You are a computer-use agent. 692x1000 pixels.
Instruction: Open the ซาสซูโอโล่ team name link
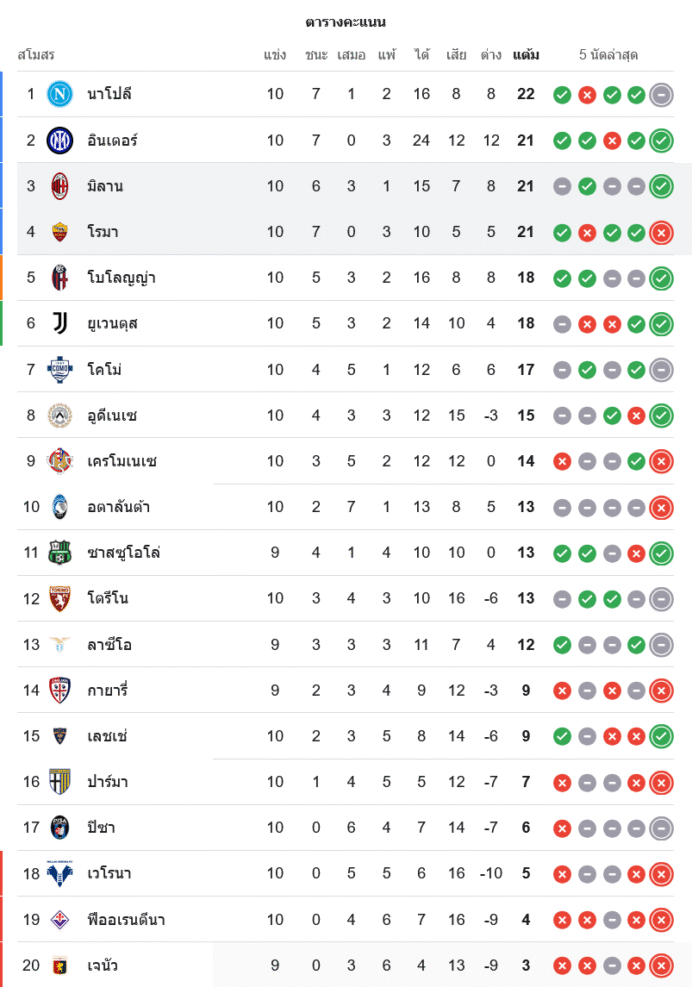coord(124,553)
